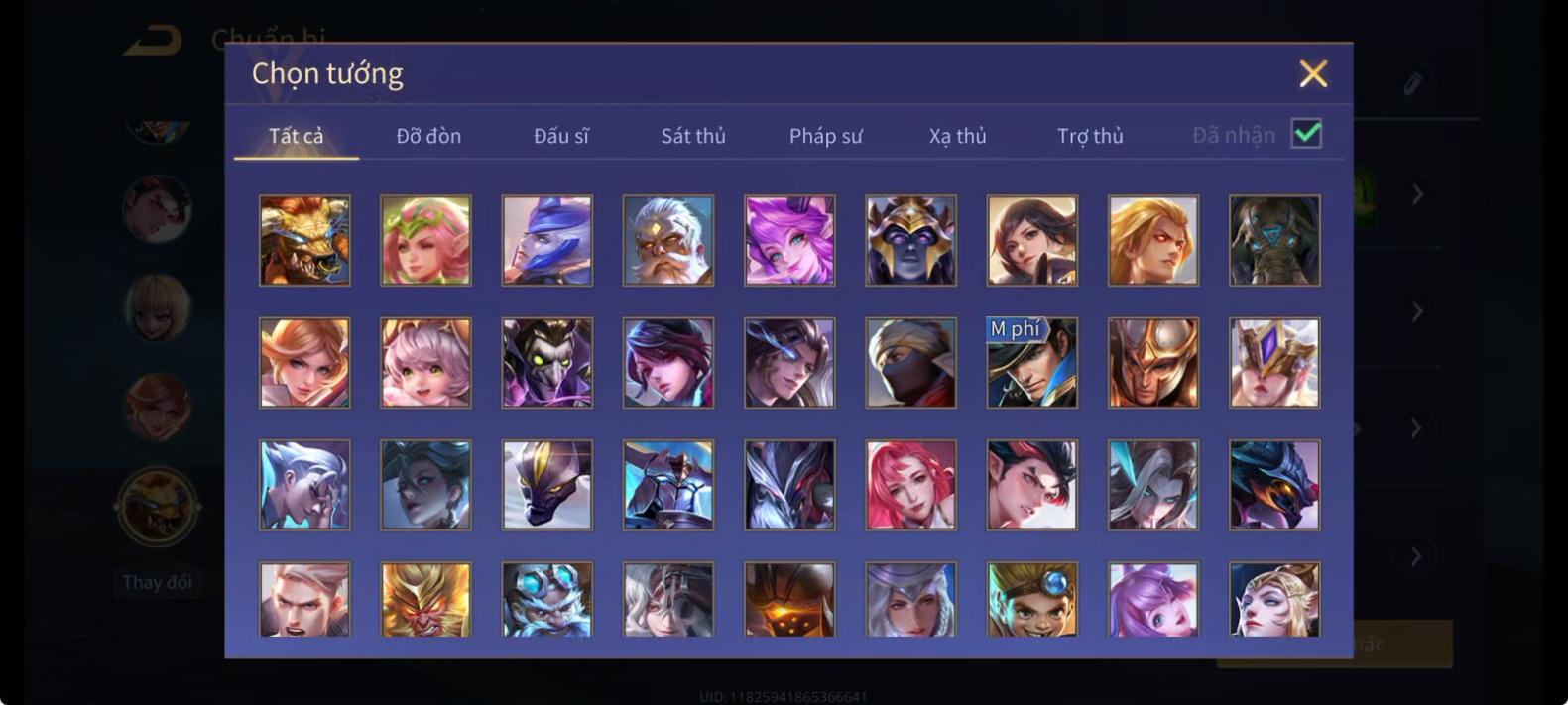Select the masked ninja hero portrait
The width and height of the screenshot is (1568, 705).
910,362
